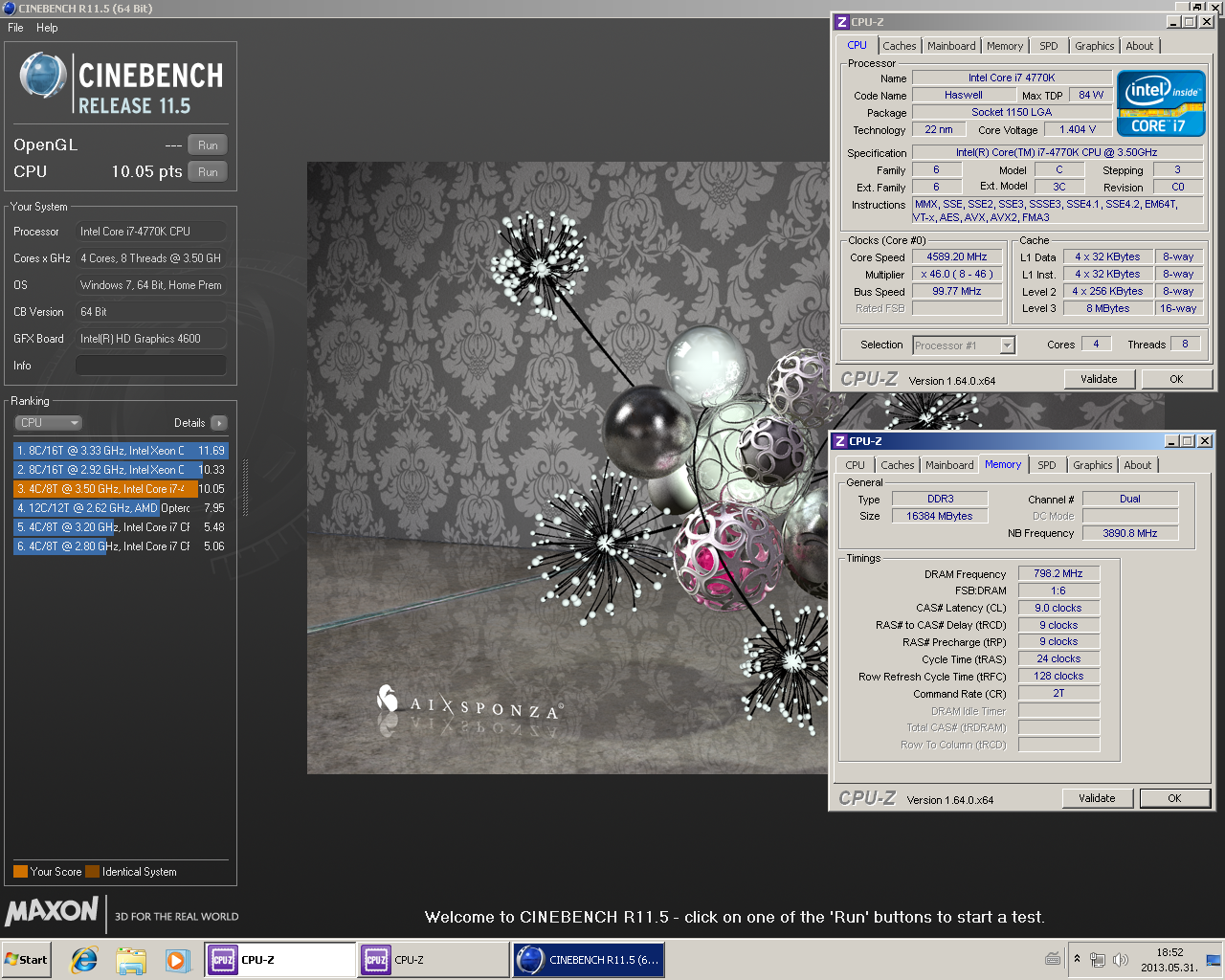Switch to CINEBENCH R11.5 taskbar button
The height and width of the screenshot is (980, 1225).
(588, 960)
